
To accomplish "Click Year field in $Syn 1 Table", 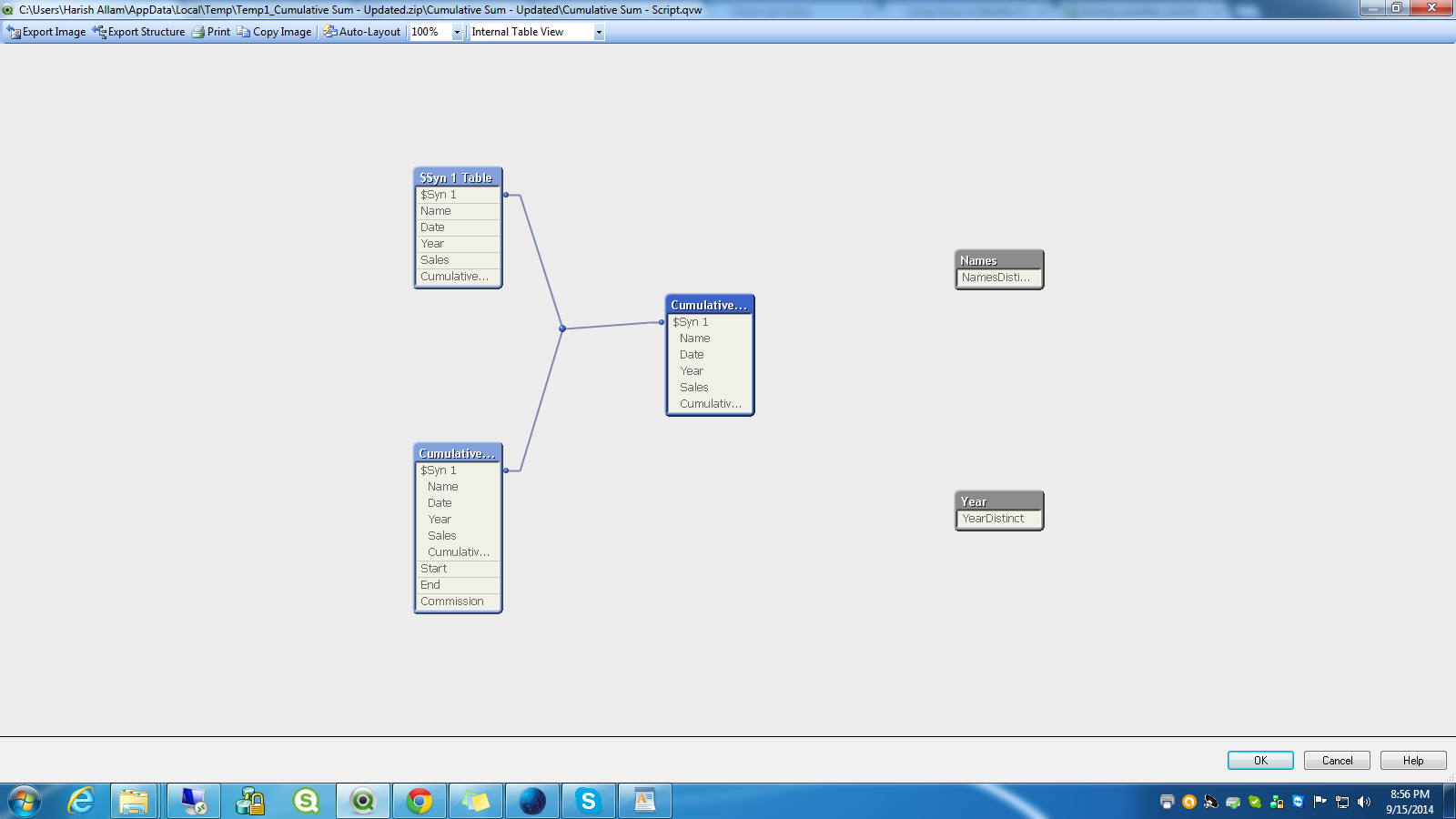I will coord(458,244).
